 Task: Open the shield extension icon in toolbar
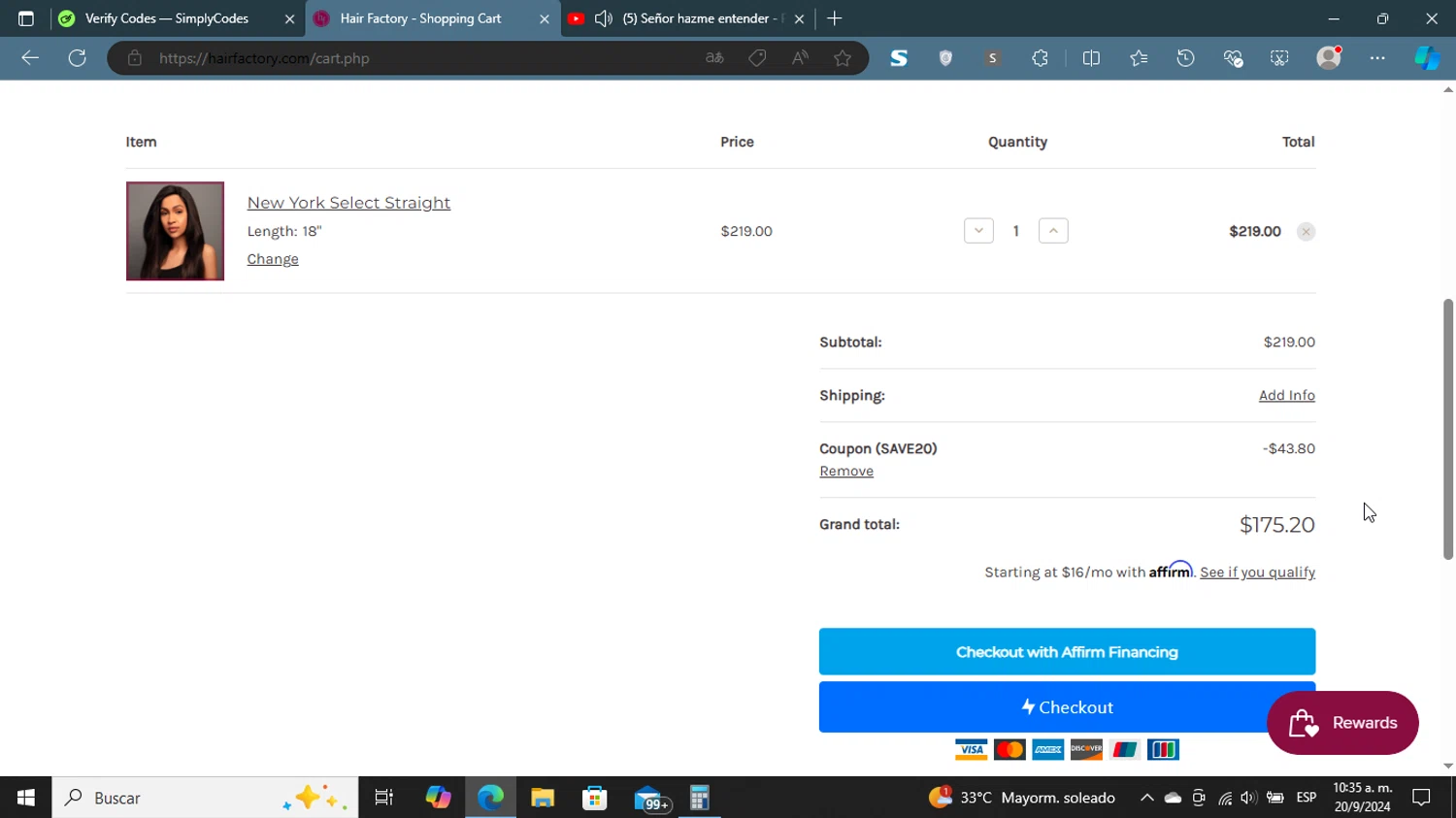point(945,58)
